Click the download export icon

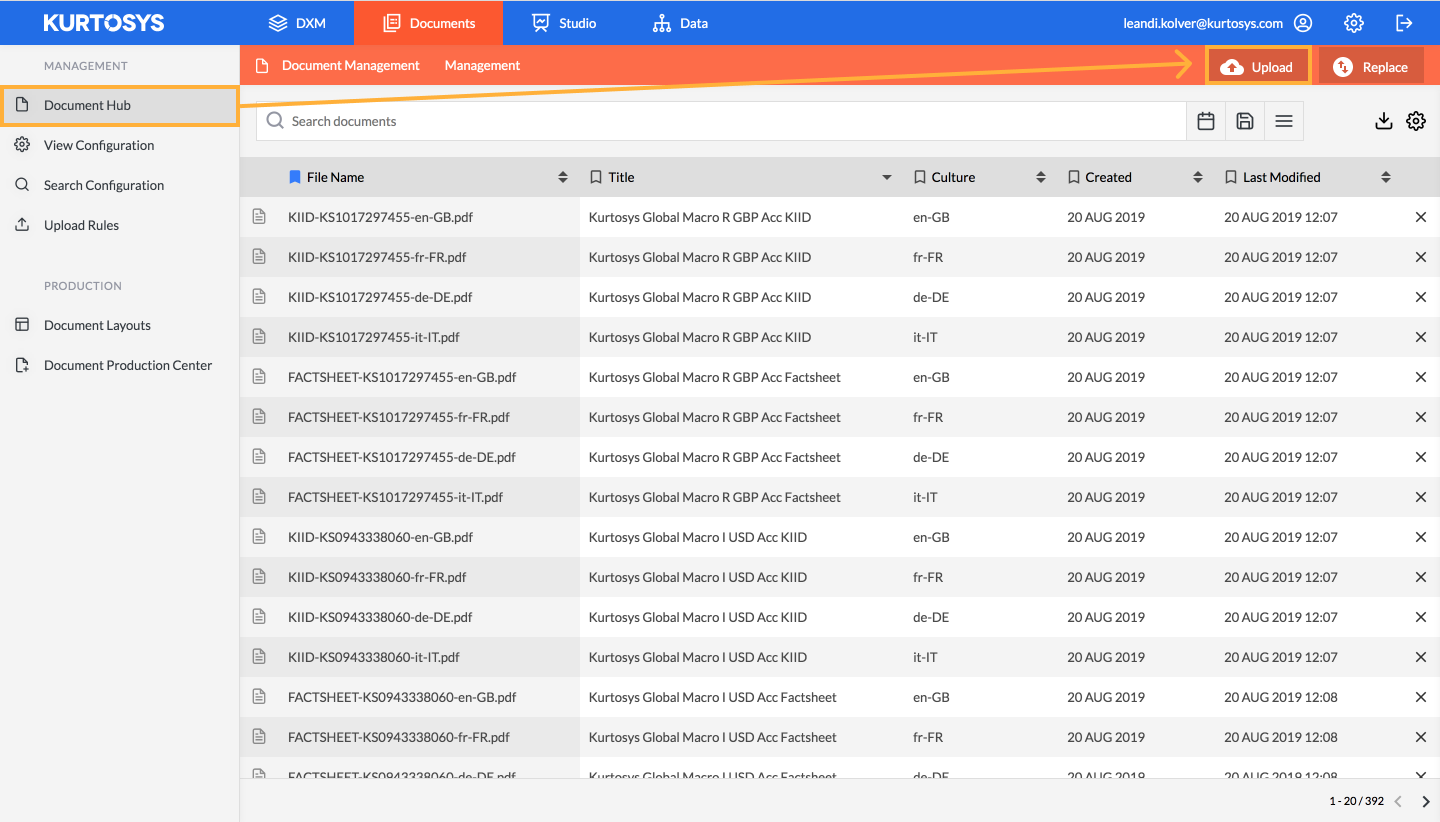1384,121
